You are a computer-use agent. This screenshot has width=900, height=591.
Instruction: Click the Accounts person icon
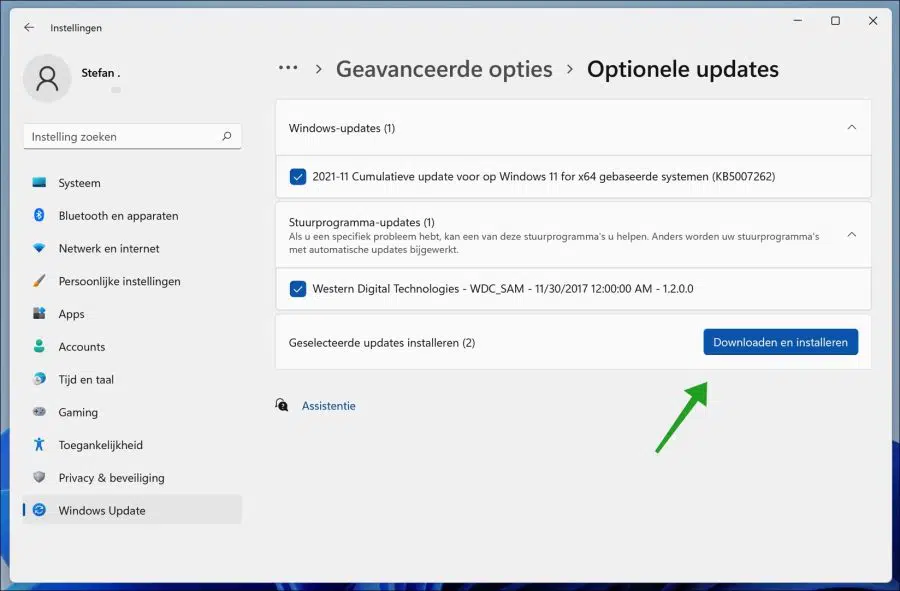[39, 346]
